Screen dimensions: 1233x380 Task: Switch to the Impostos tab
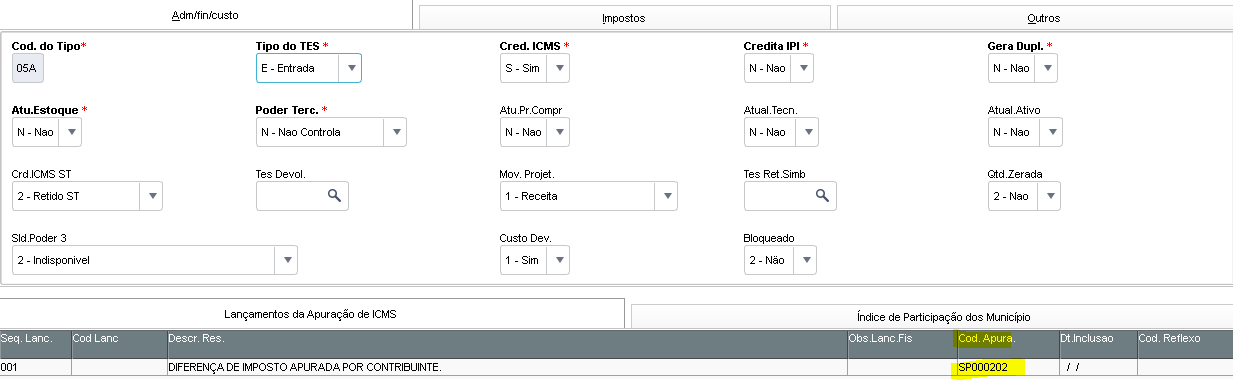pyautogui.click(x=624, y=18)
